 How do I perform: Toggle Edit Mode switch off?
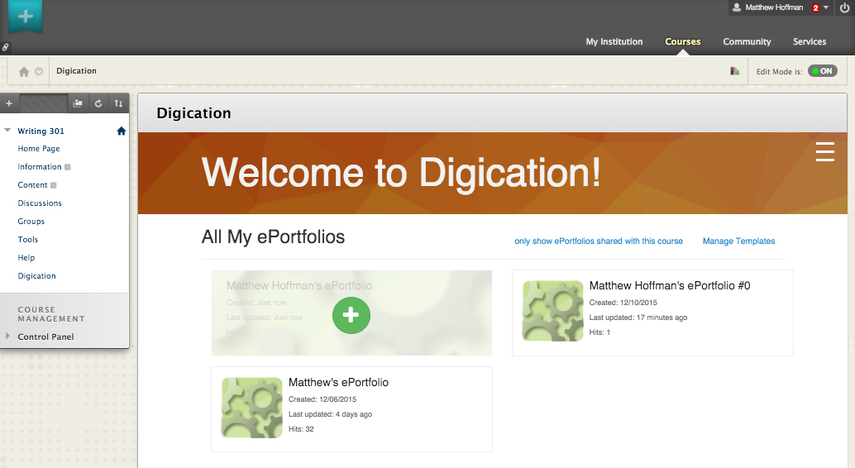822,71
